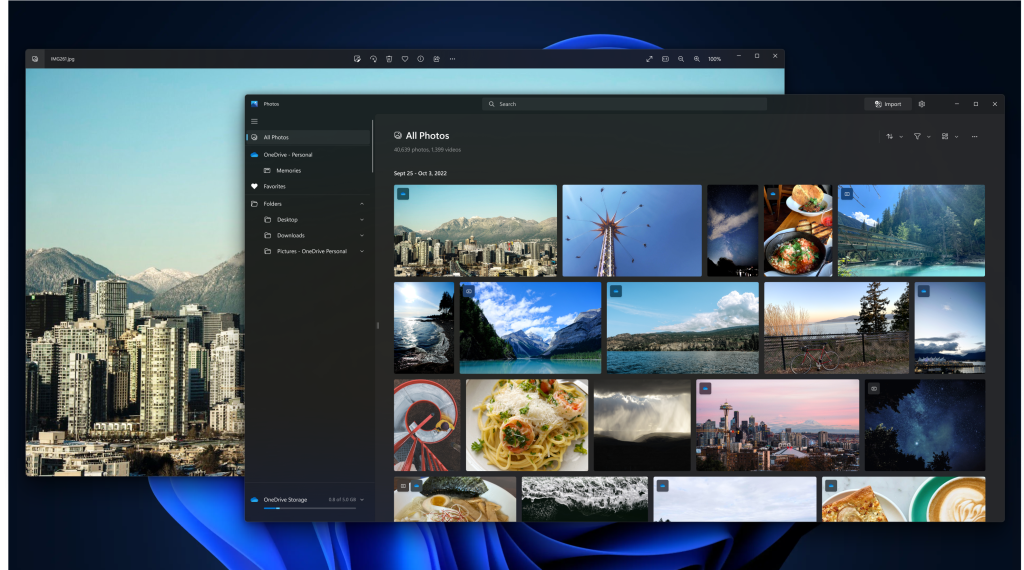Image resolution: width=1024 pixels, height=570 pixels.
Task: Open See more menu in viewer toolbar
Action: pos(452,59)
